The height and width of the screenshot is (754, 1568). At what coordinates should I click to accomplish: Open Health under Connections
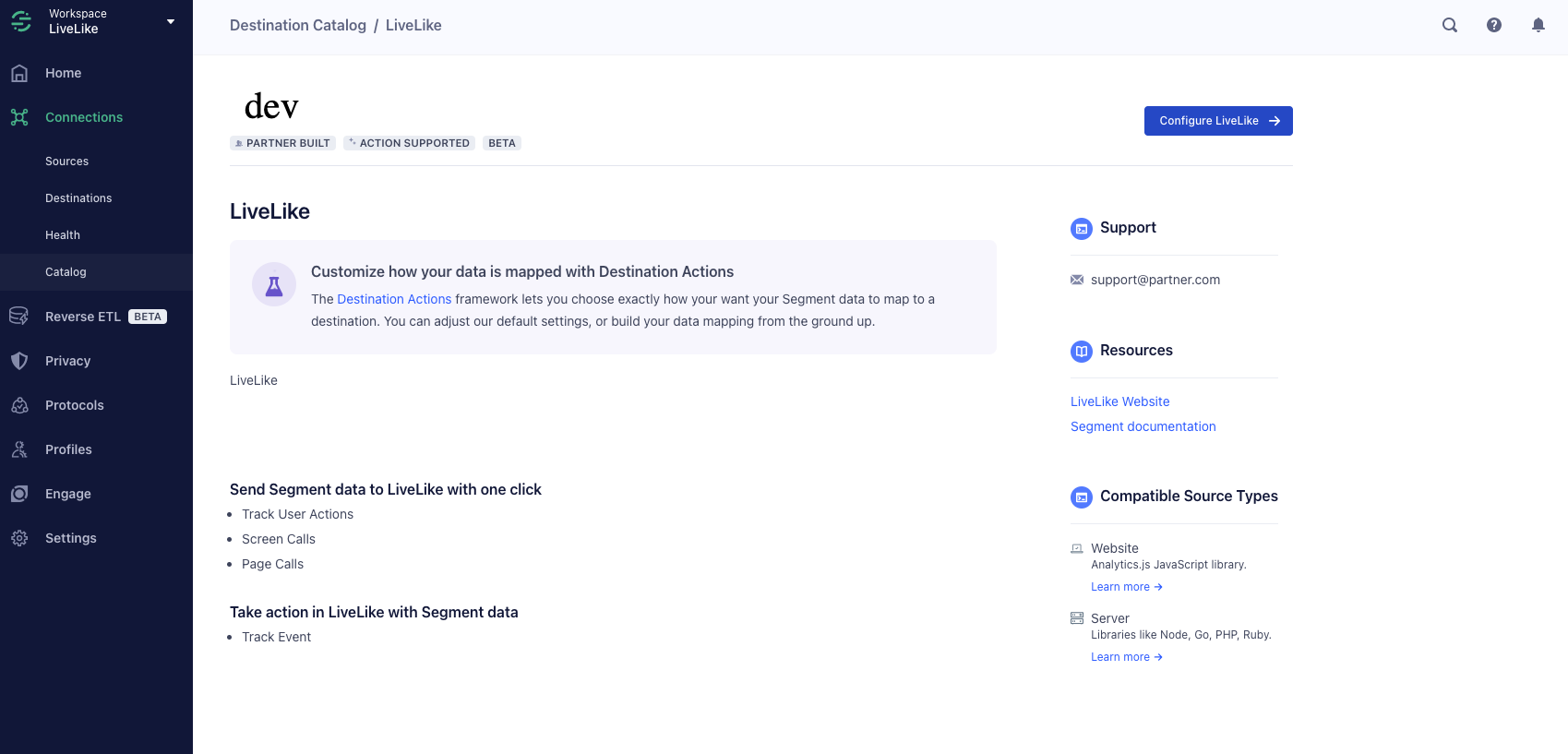(x=63, y=235)
